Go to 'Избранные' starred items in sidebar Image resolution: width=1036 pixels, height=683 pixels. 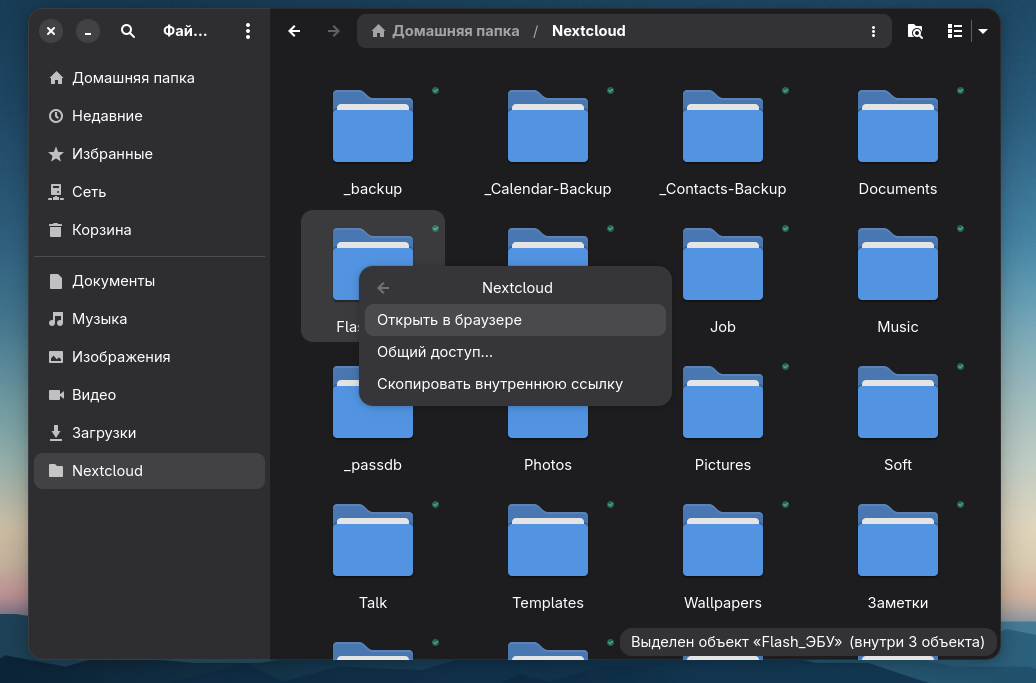tap(112, 154)
